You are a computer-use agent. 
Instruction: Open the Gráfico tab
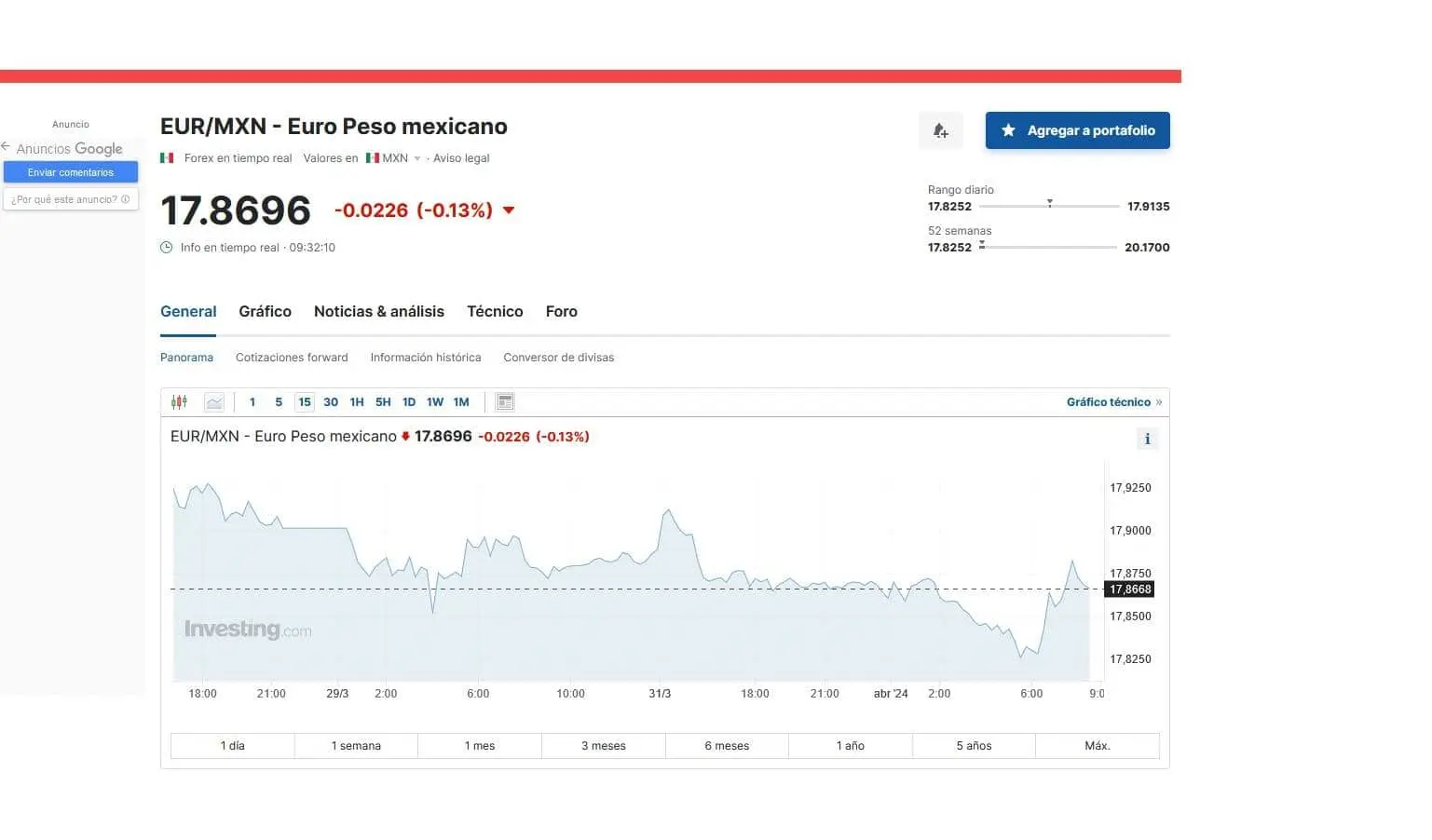(x=265, y=312)
